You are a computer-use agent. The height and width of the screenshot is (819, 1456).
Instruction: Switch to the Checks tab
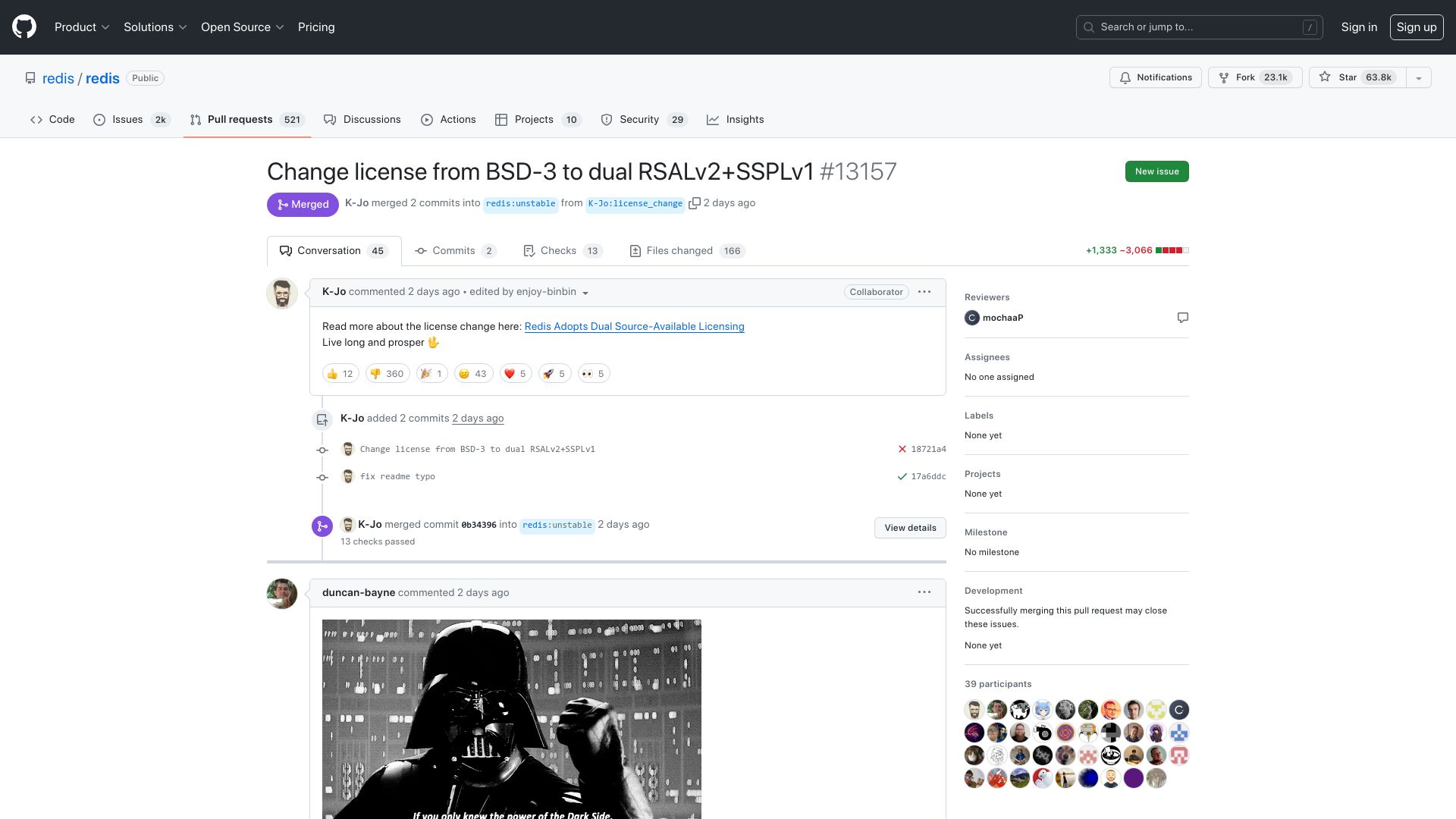[x=563, y=251]
